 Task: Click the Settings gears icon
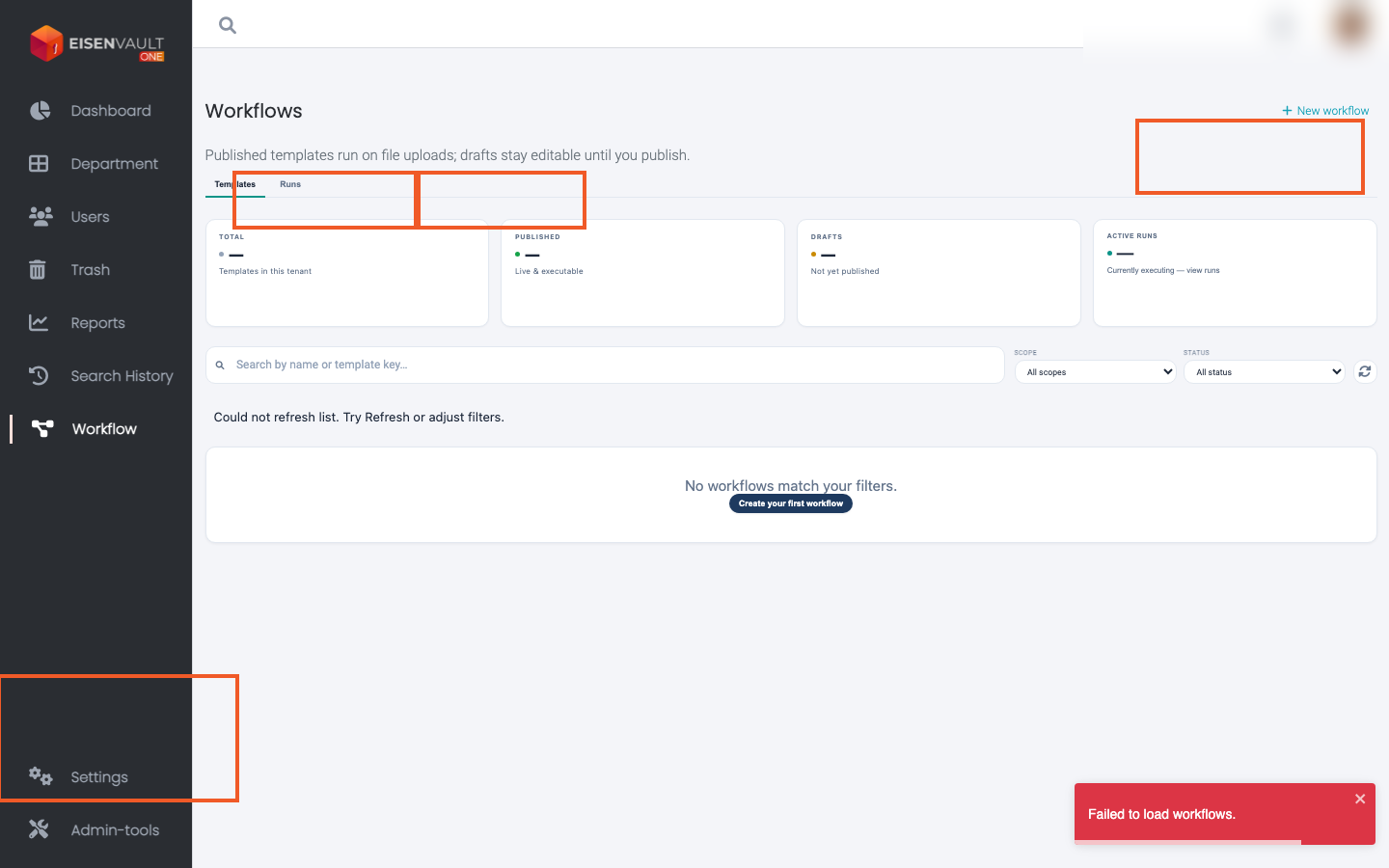coord(41,776)
